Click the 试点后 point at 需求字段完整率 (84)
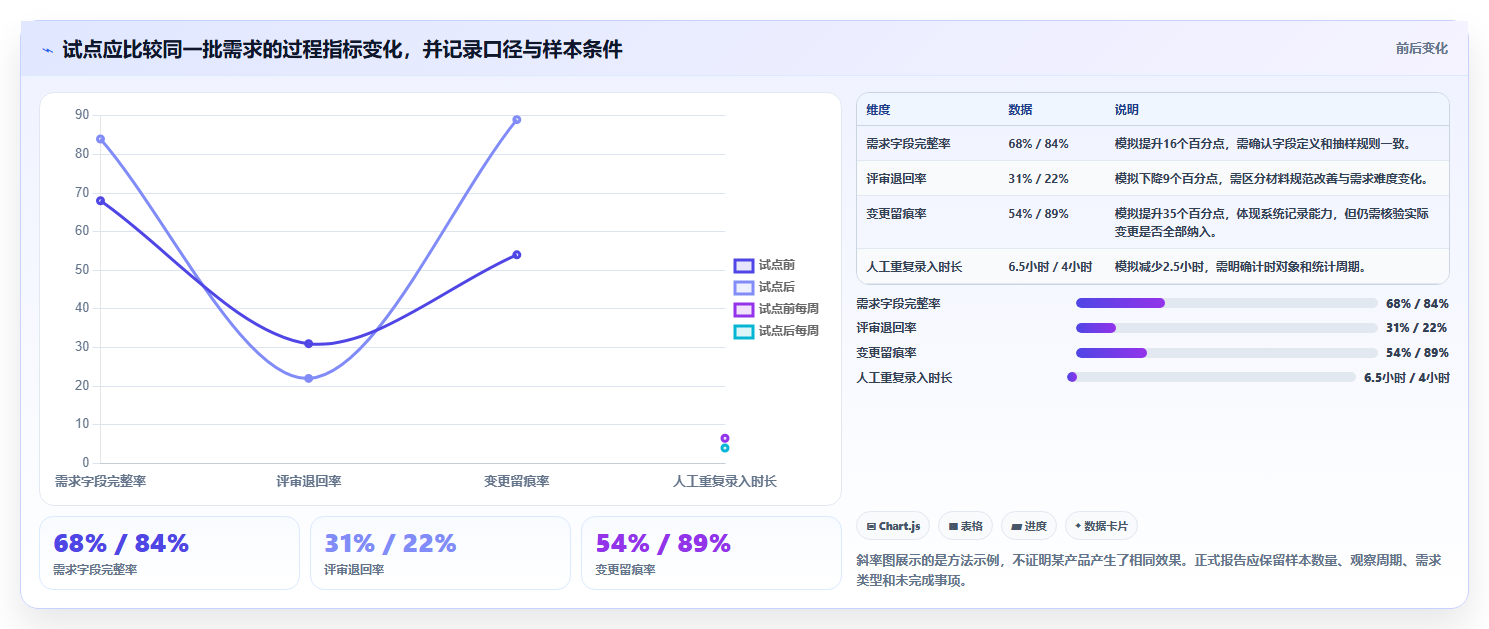Image resolution: width=1489 pixels, height=629 pixels. (x=100, y=139)
